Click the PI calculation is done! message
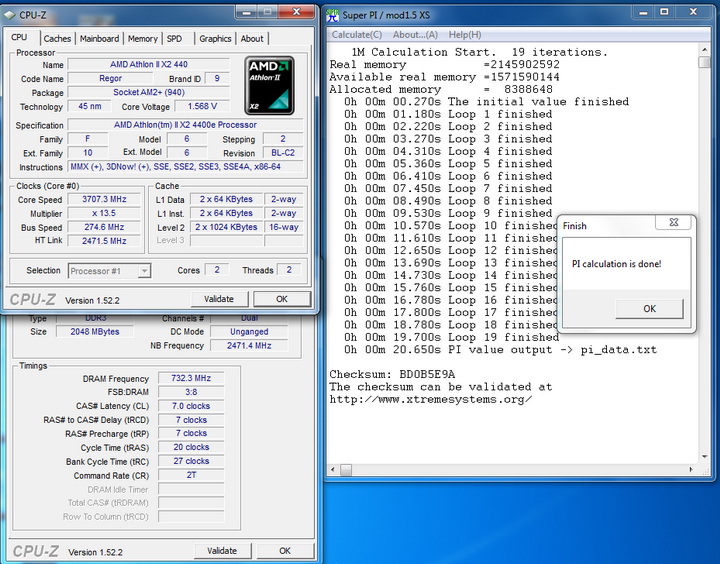Viewport: 720px width, 564px height. click(616, 264)
